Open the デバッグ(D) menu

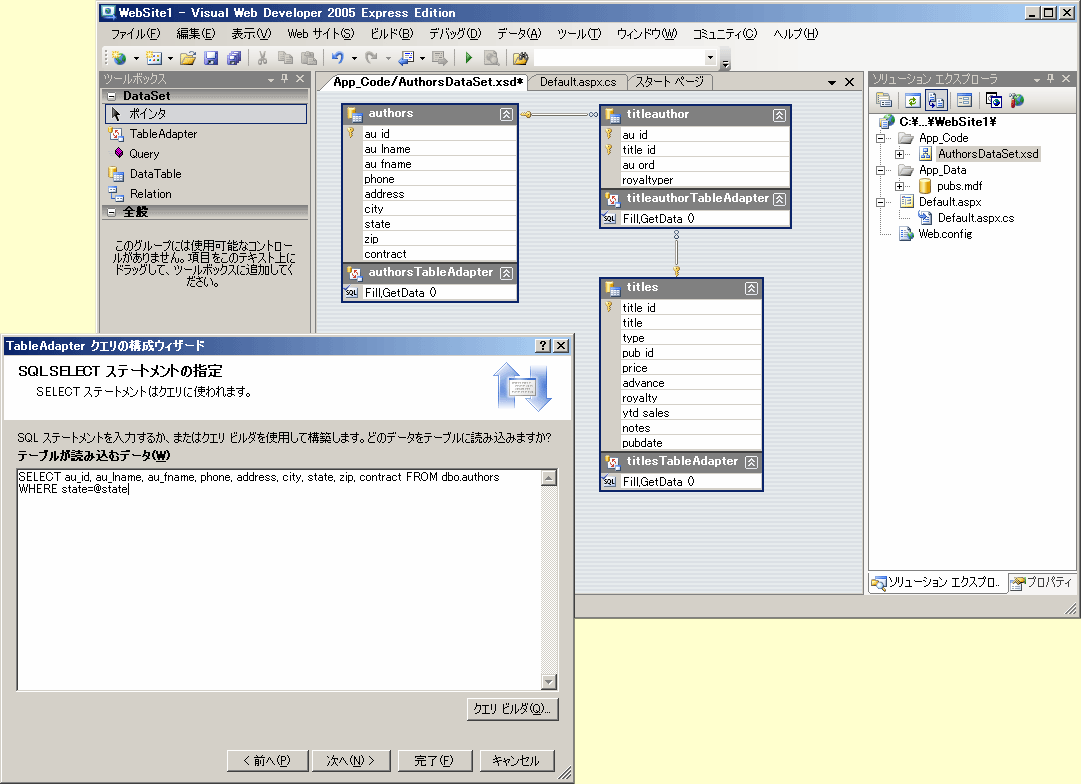tap(455, 34)
